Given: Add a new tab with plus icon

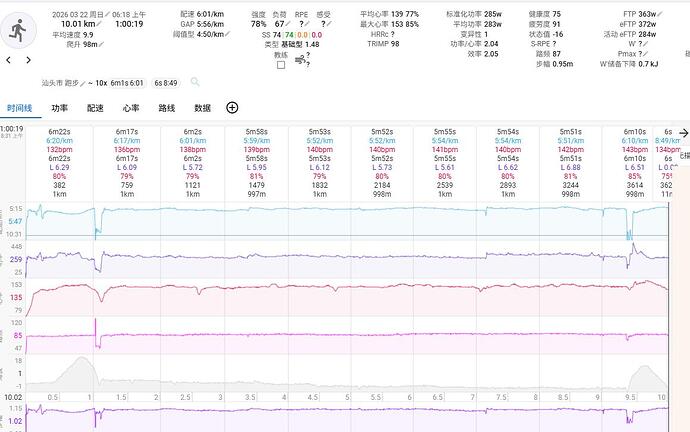Looking at the screenshot, I should click(x=232, y=108).
